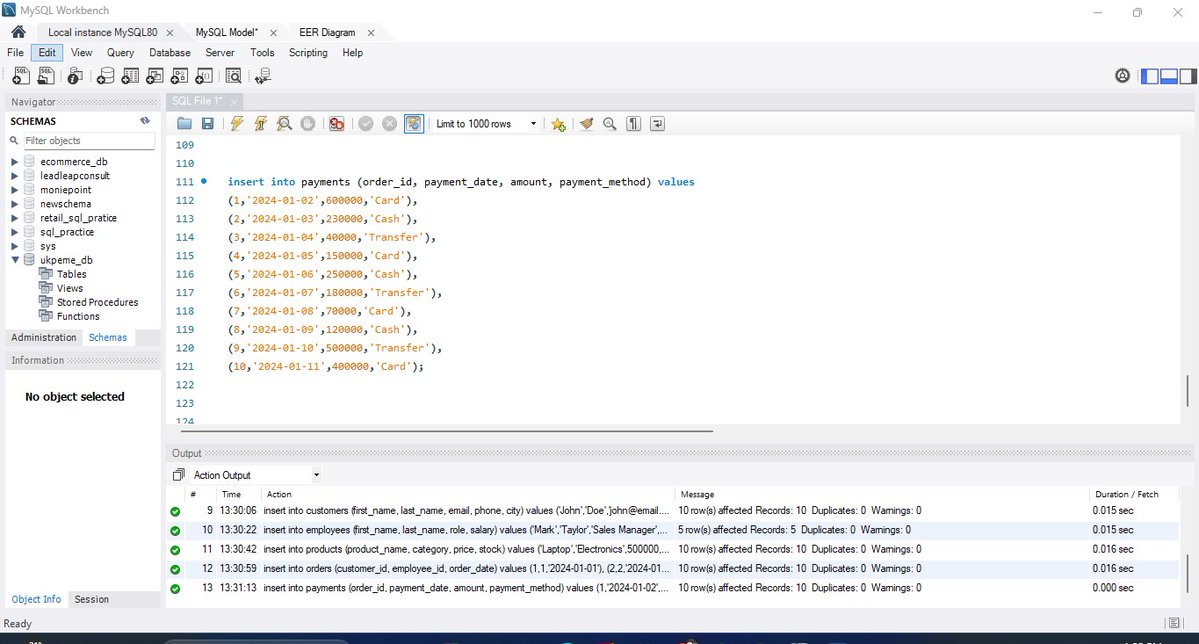
Task: Toggle word wrap in the SQL editor
Action: click(x=656, y=123)
